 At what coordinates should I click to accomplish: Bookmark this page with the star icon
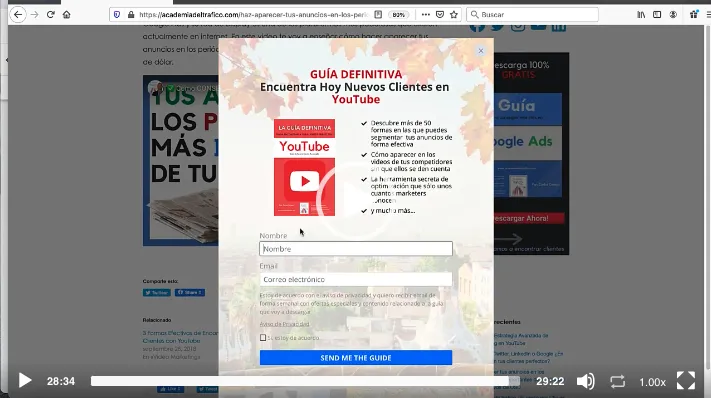(x=454, y=15)
